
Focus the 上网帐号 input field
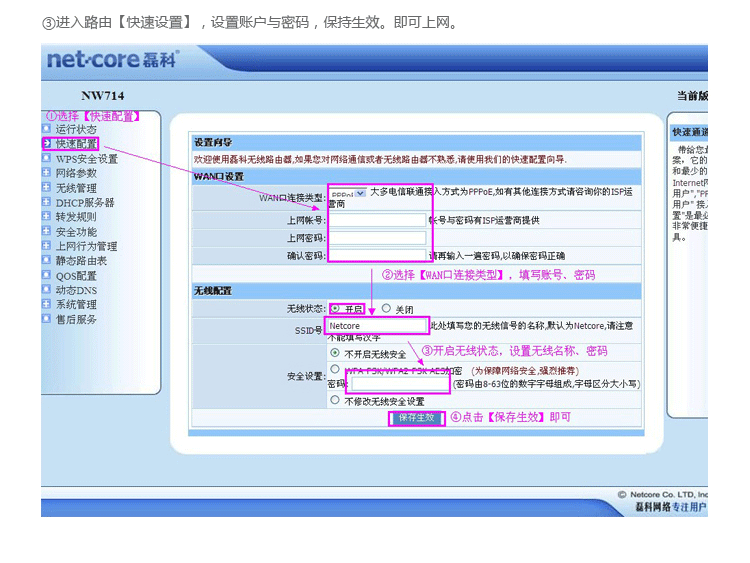pos(377,220)
